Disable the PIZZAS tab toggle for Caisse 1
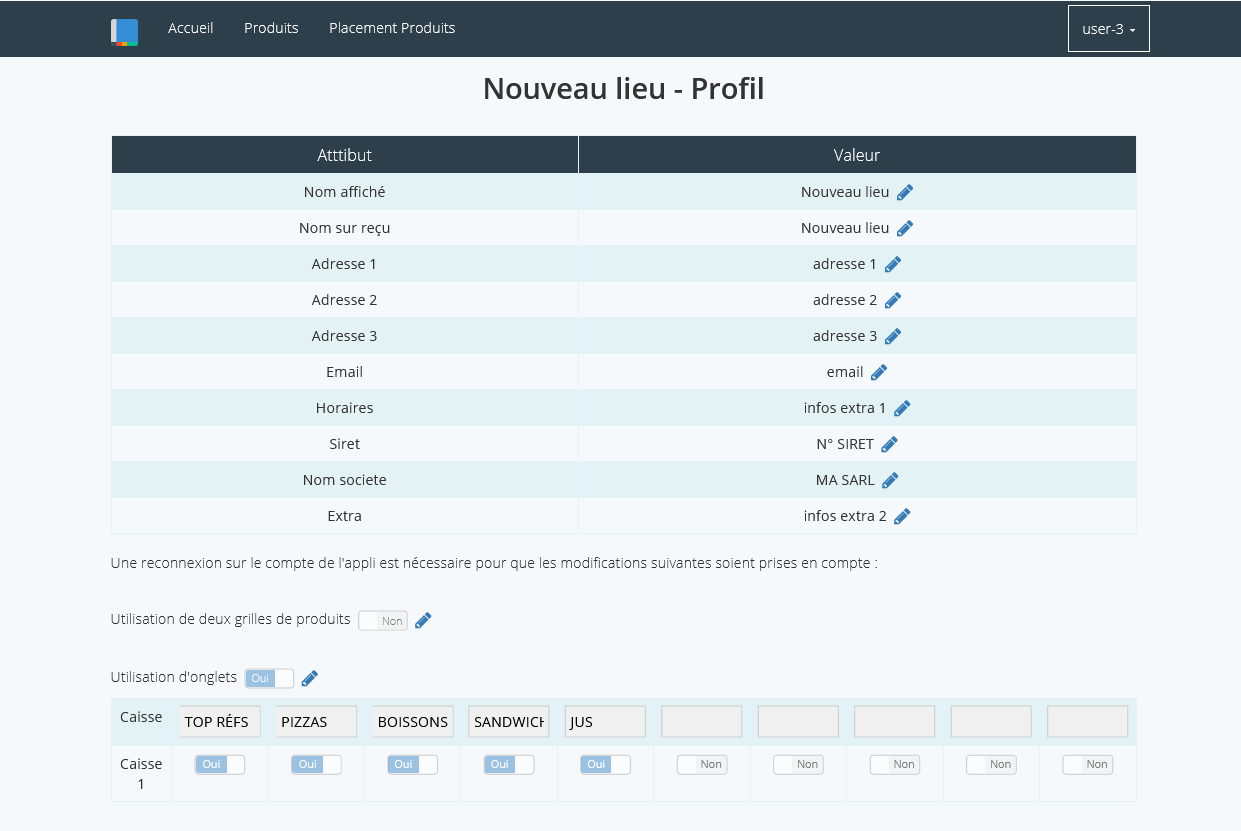The width and height of the screenshot is (1241, 831). 316,764
